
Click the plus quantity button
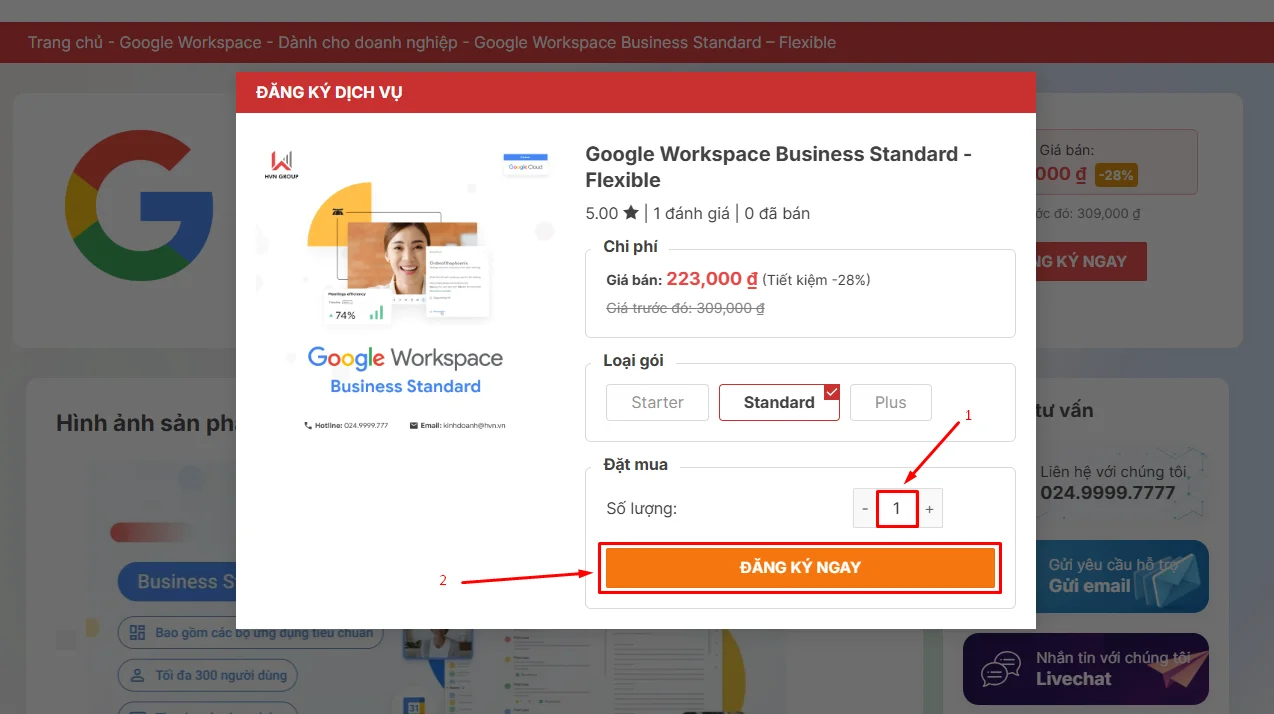coord(929,509)
